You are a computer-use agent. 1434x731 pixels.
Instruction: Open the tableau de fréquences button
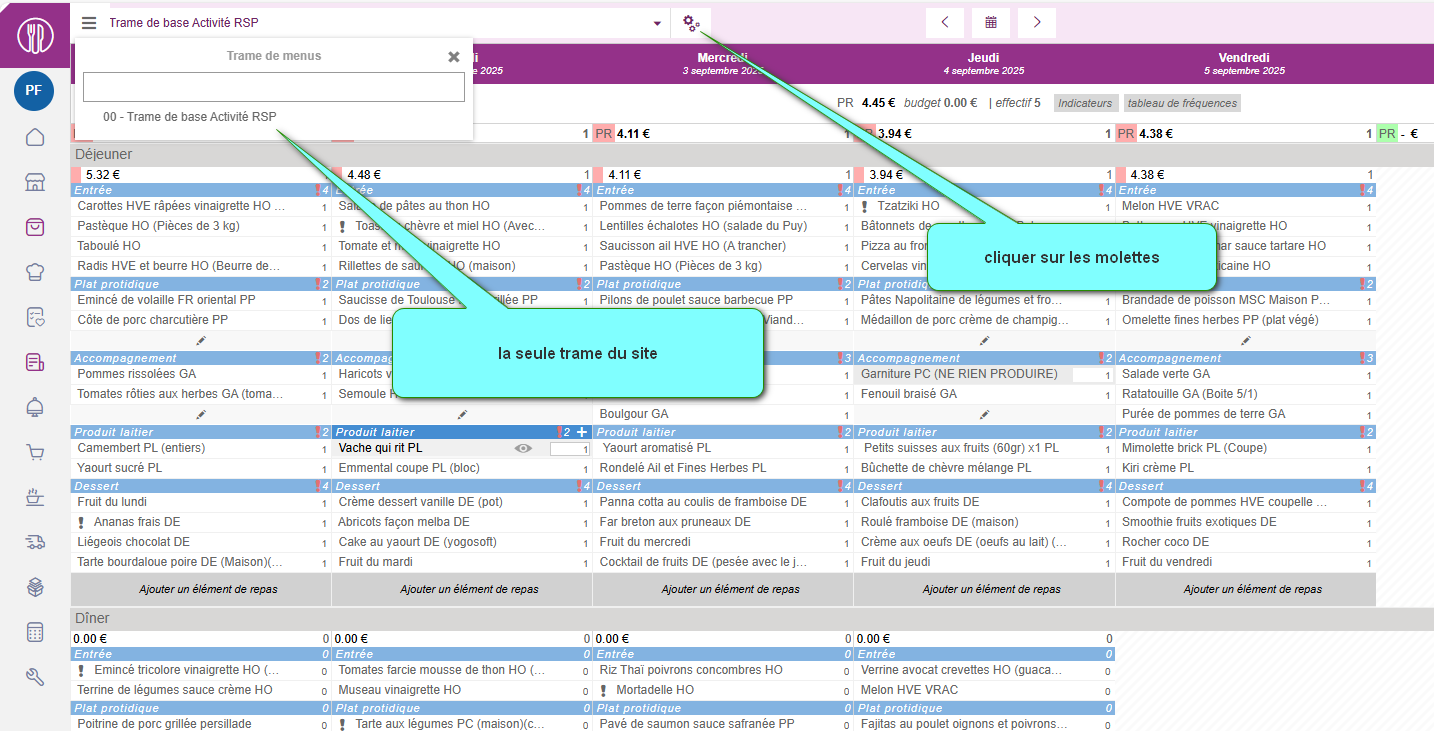click(x=1182, y=103)
